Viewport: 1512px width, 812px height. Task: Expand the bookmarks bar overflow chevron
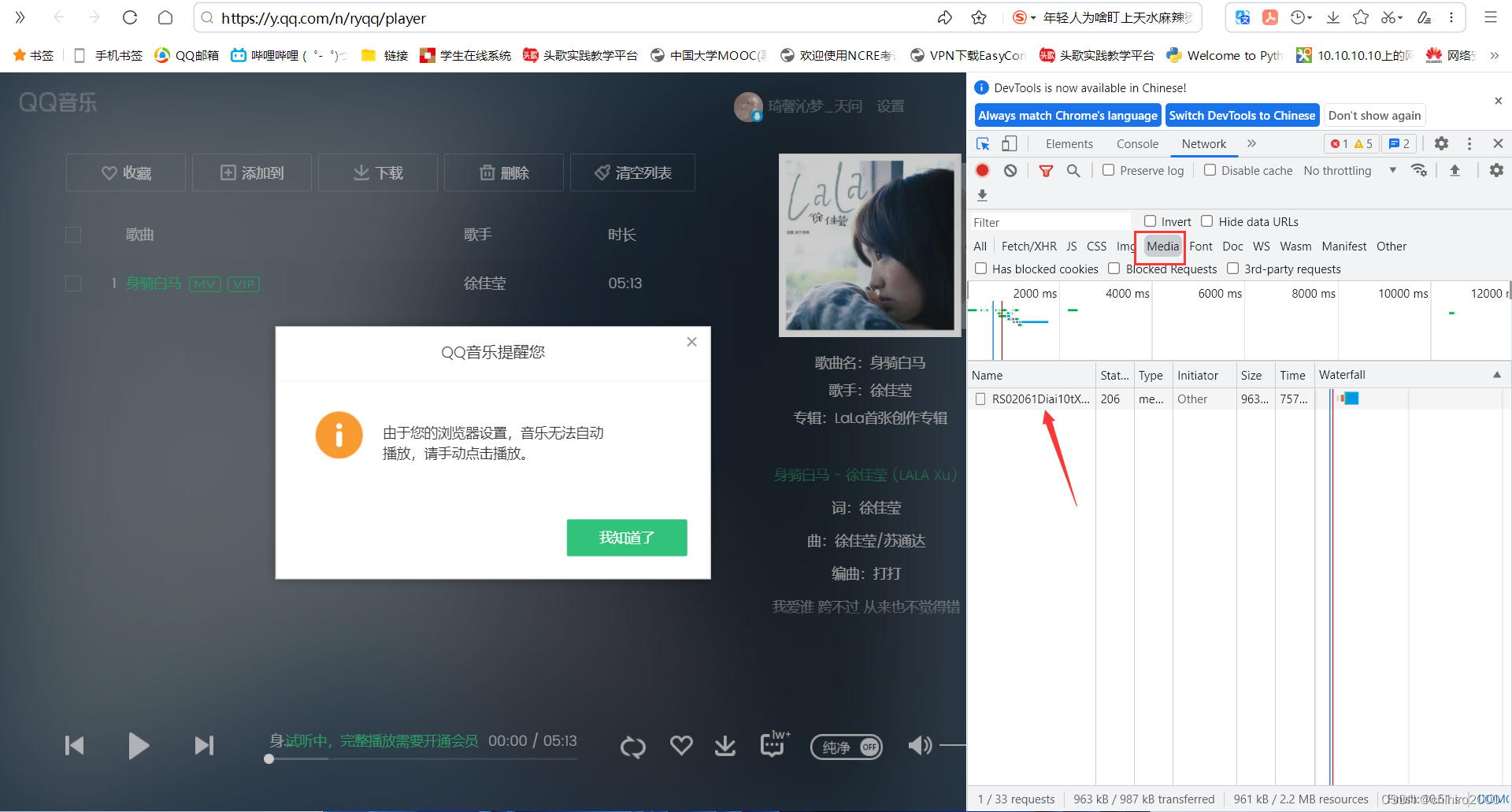(1494, 55)
